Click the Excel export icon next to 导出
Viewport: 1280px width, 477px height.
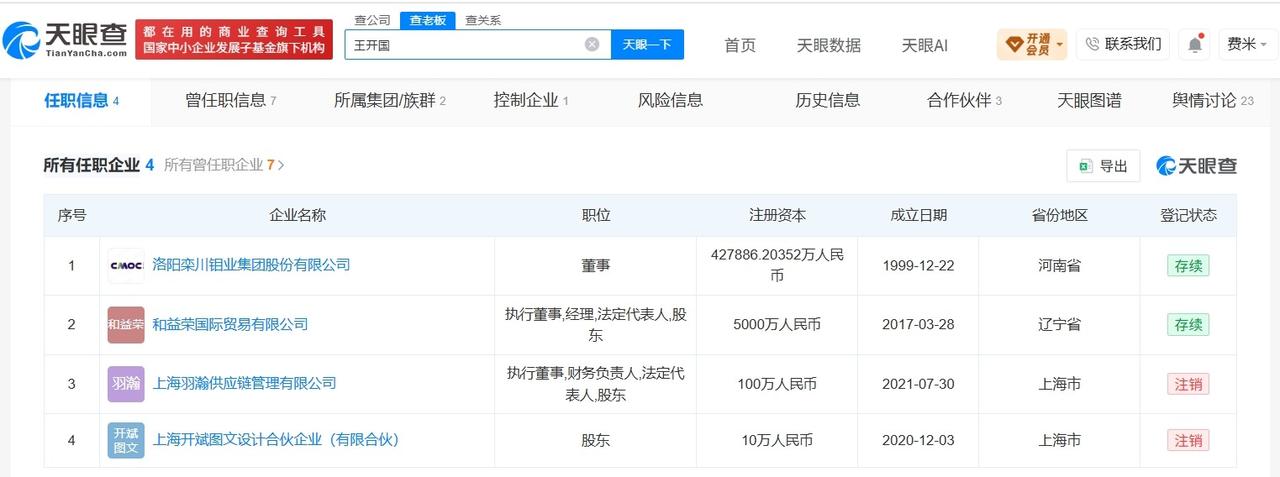pos(1085,166)
